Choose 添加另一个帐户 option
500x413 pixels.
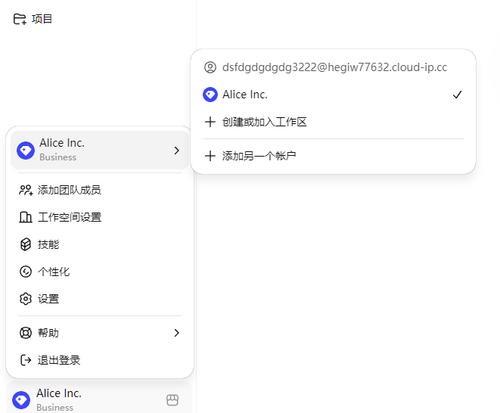(333, 156)
